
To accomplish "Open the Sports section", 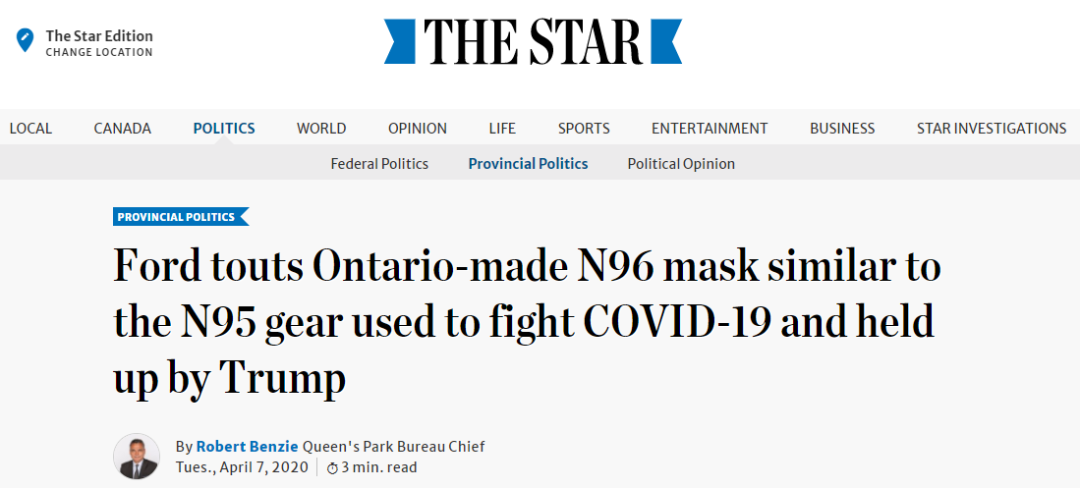I will (x=584, y=128).
